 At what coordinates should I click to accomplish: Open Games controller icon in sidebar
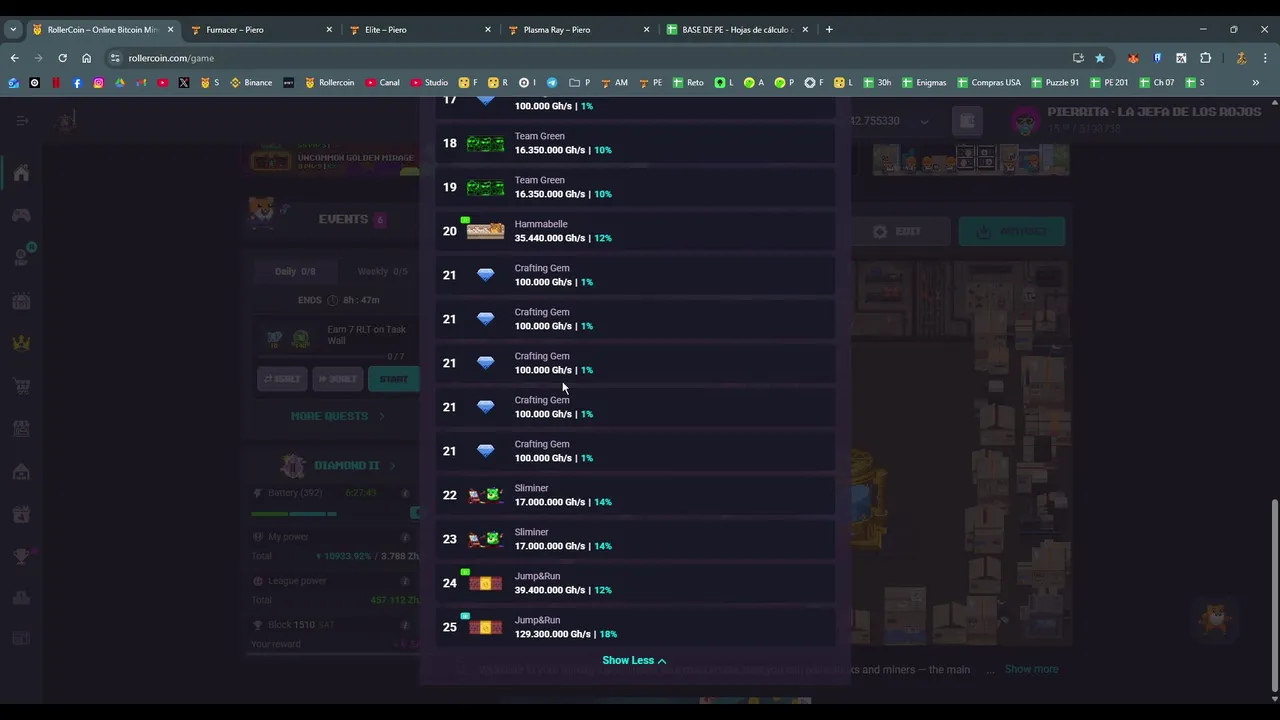[21, 215]
